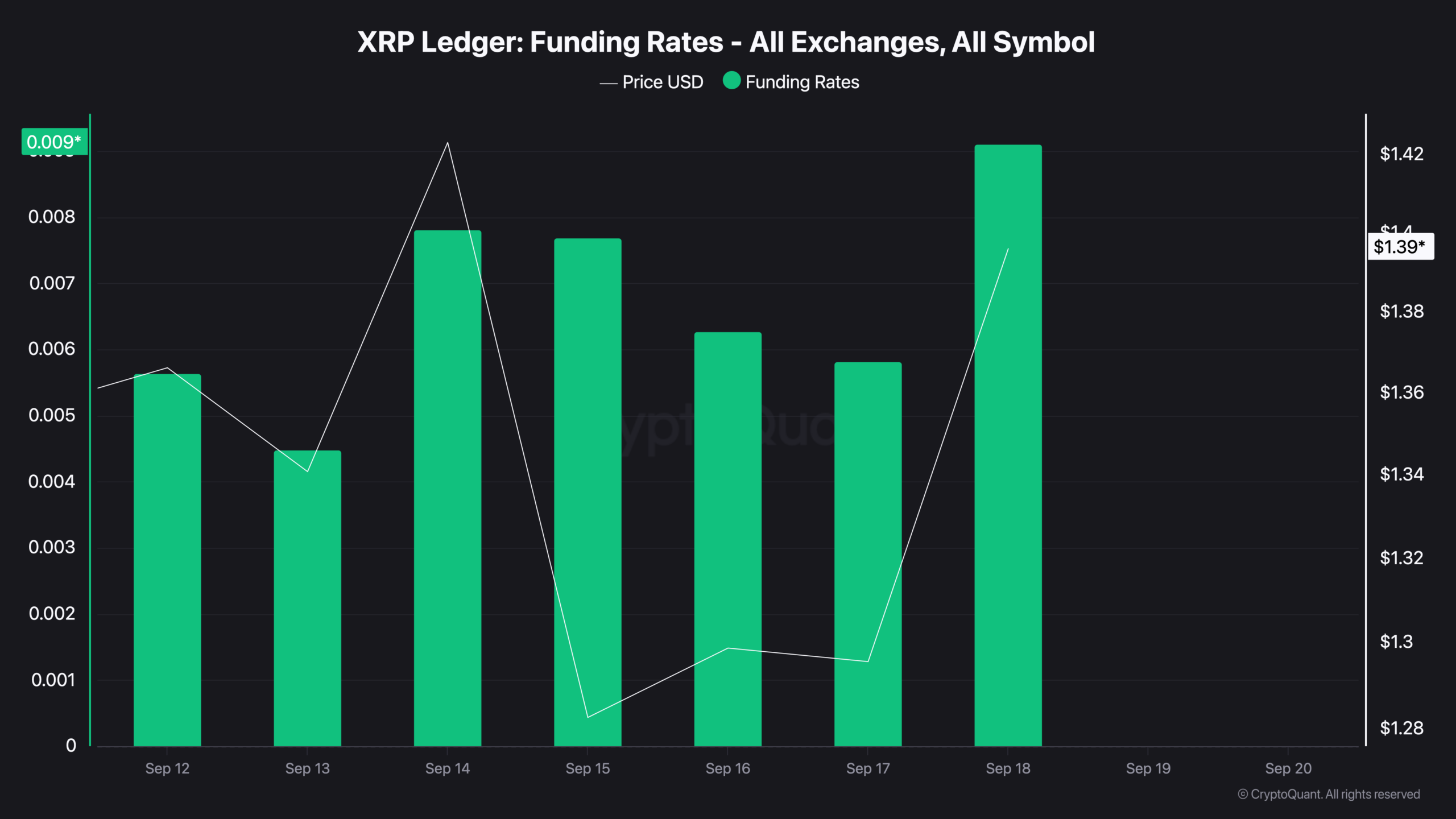Click the $1.39* current price tag
The image size is (1456, 819).
1400,246
